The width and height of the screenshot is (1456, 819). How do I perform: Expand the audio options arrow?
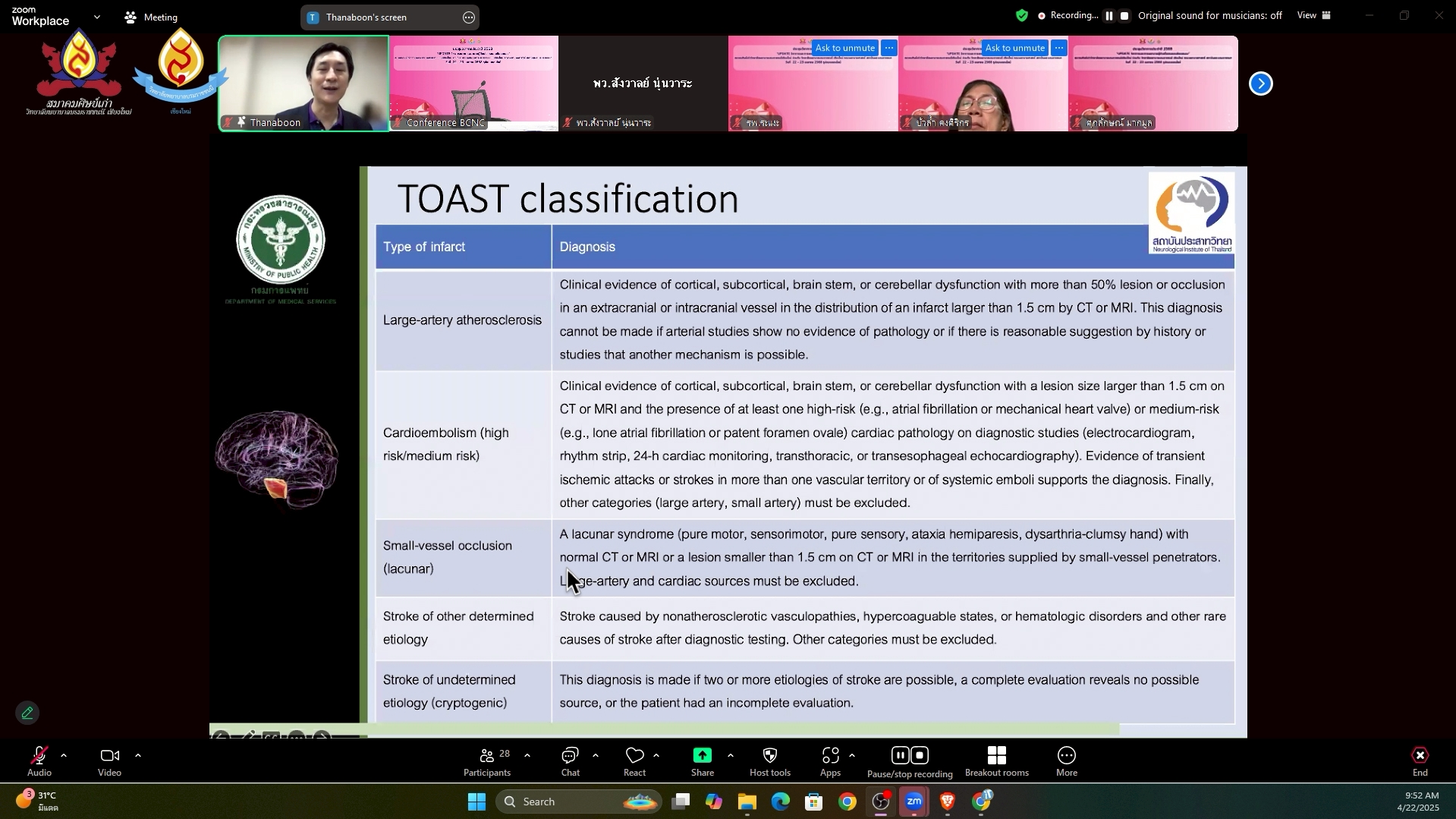[64, 756]
